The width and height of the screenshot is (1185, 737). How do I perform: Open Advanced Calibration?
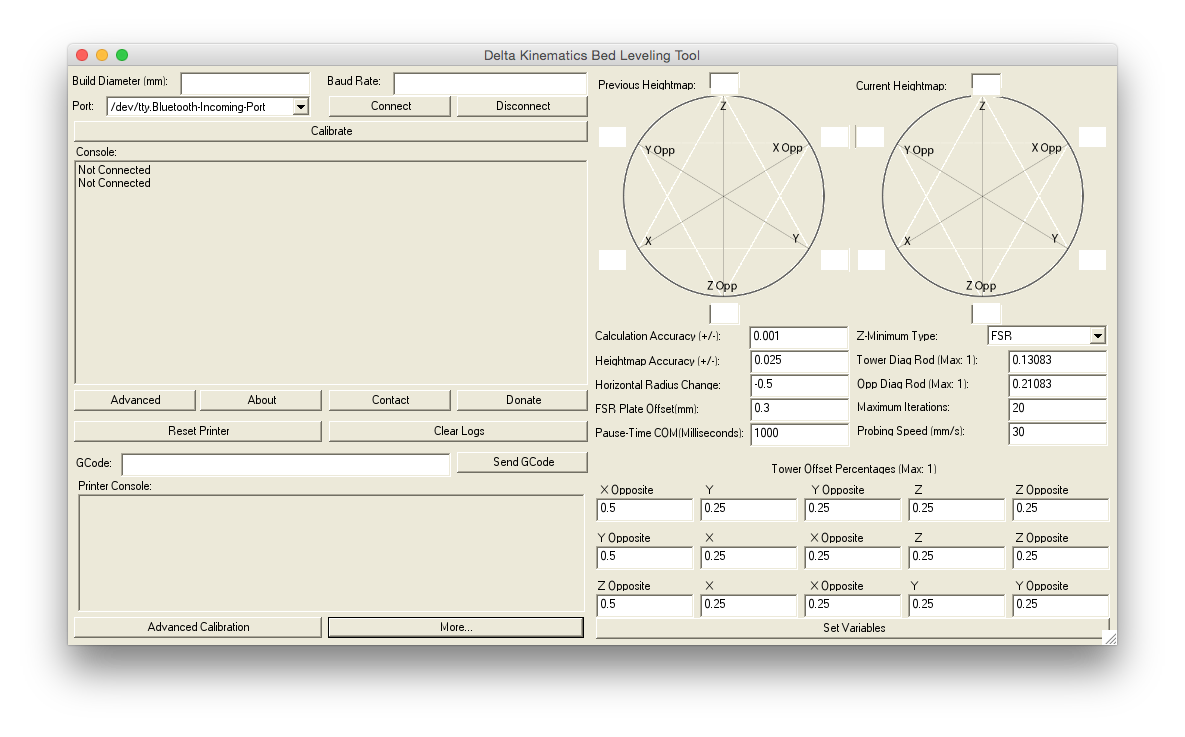pos(198,627)
